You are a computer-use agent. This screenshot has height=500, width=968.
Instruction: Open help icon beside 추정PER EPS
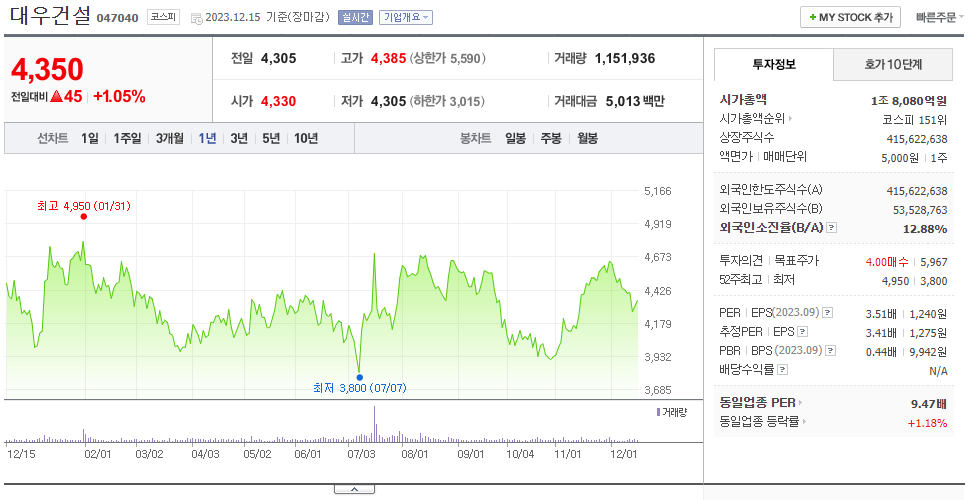click(802, 332)
